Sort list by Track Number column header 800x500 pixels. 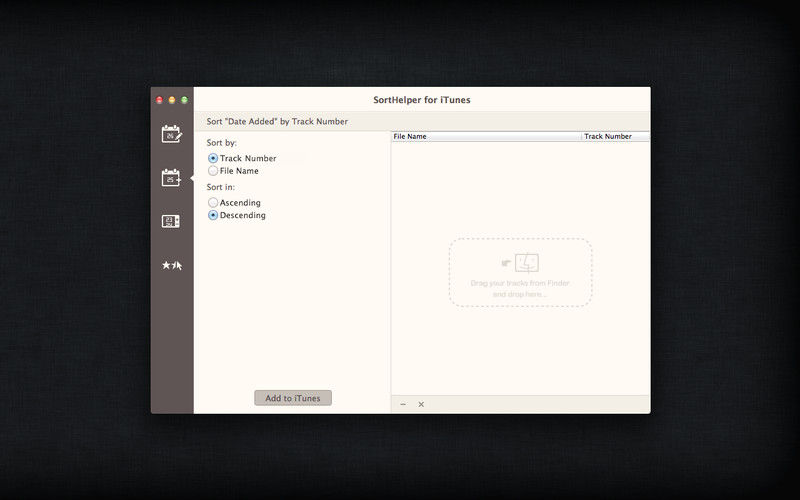tap(616, 136)
